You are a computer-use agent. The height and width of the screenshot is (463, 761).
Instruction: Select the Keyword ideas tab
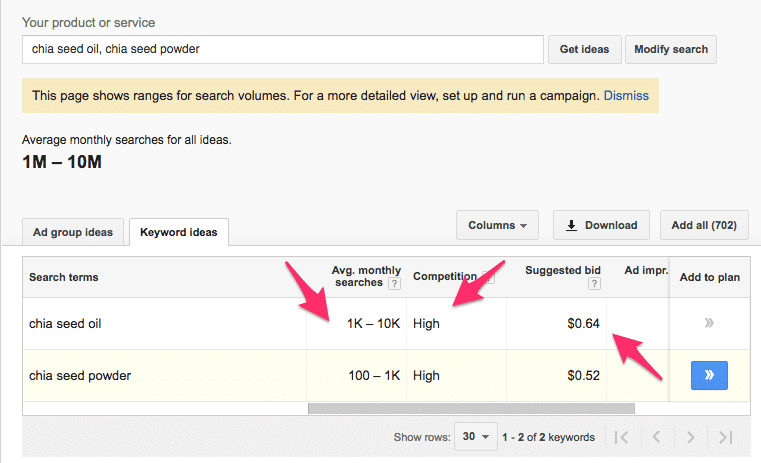[180, 232]
